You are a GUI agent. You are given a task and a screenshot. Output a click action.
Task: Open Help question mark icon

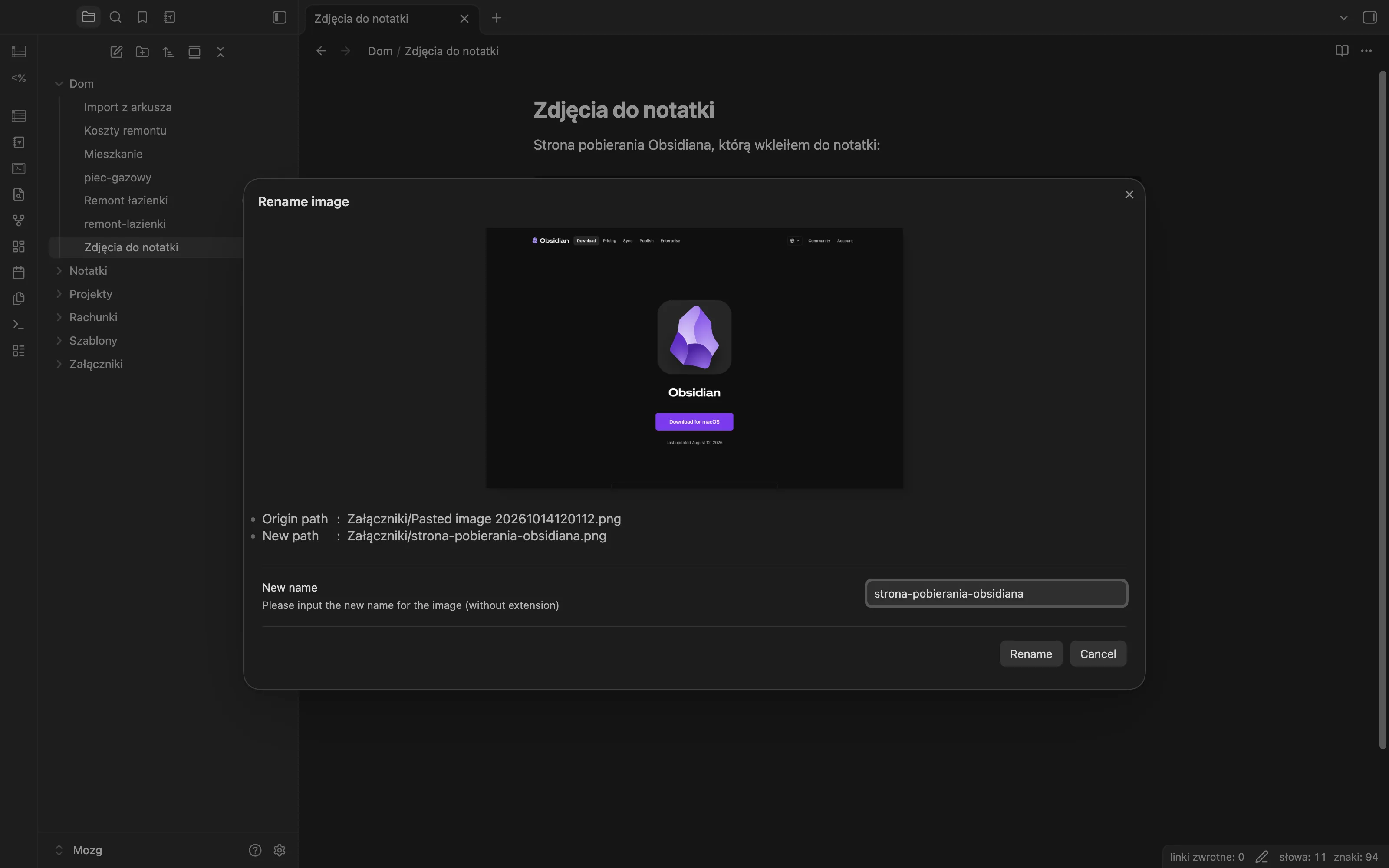point(255,850)
